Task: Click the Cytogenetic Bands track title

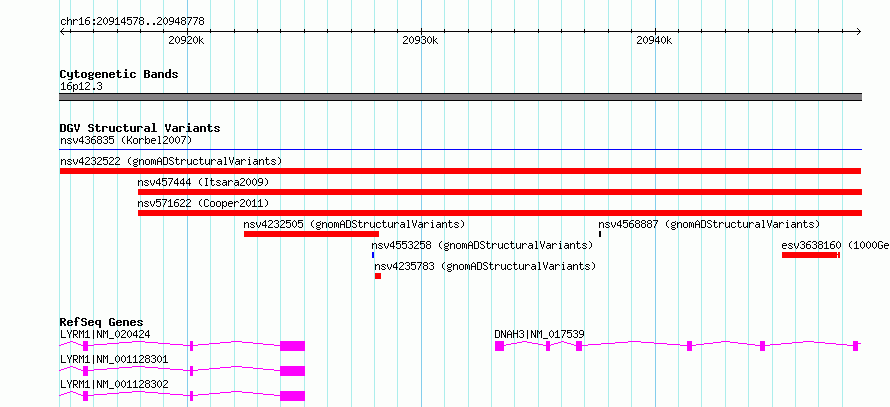Action: 119,74
